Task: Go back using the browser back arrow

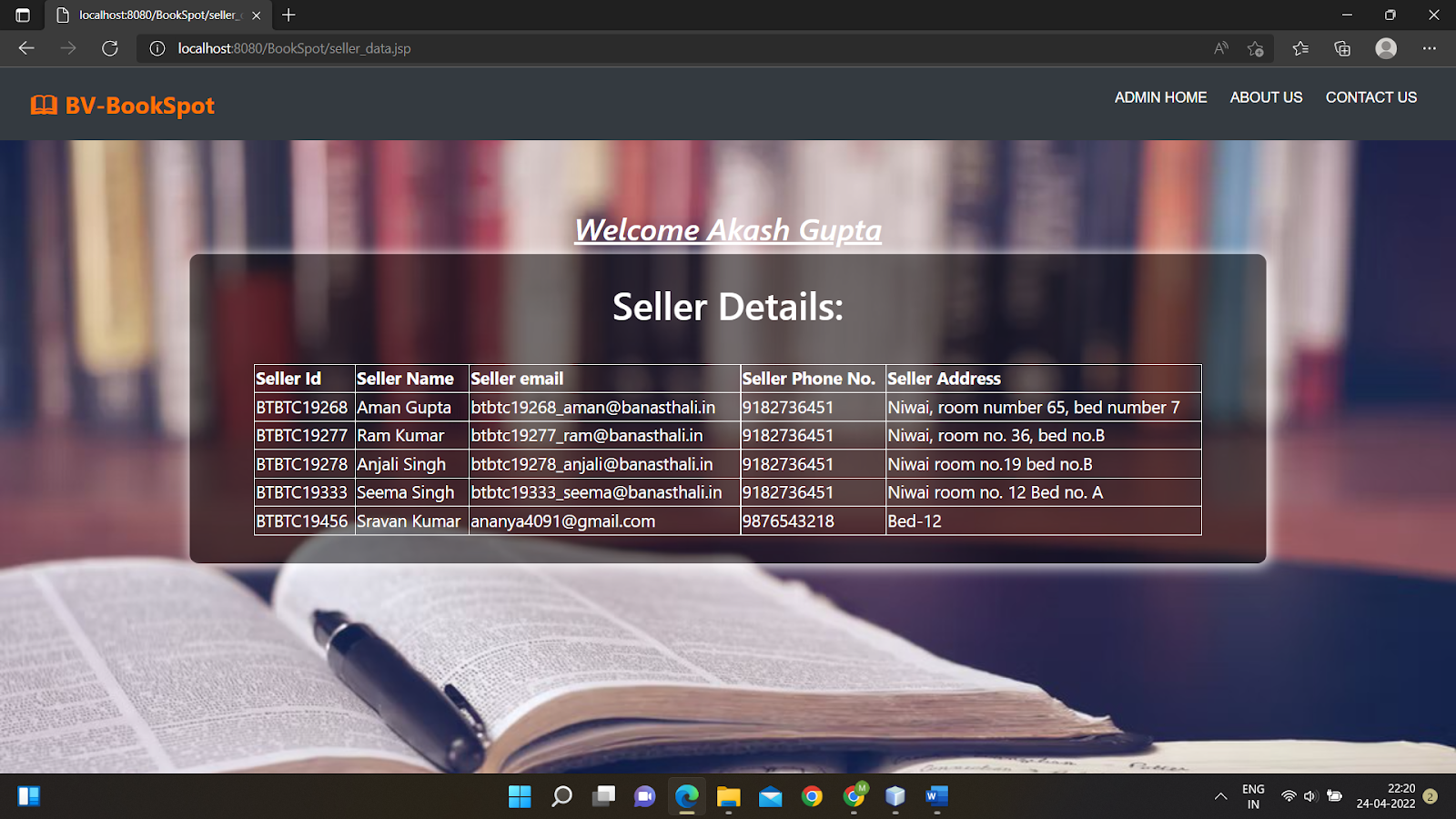Action: (x=26, y=48)
